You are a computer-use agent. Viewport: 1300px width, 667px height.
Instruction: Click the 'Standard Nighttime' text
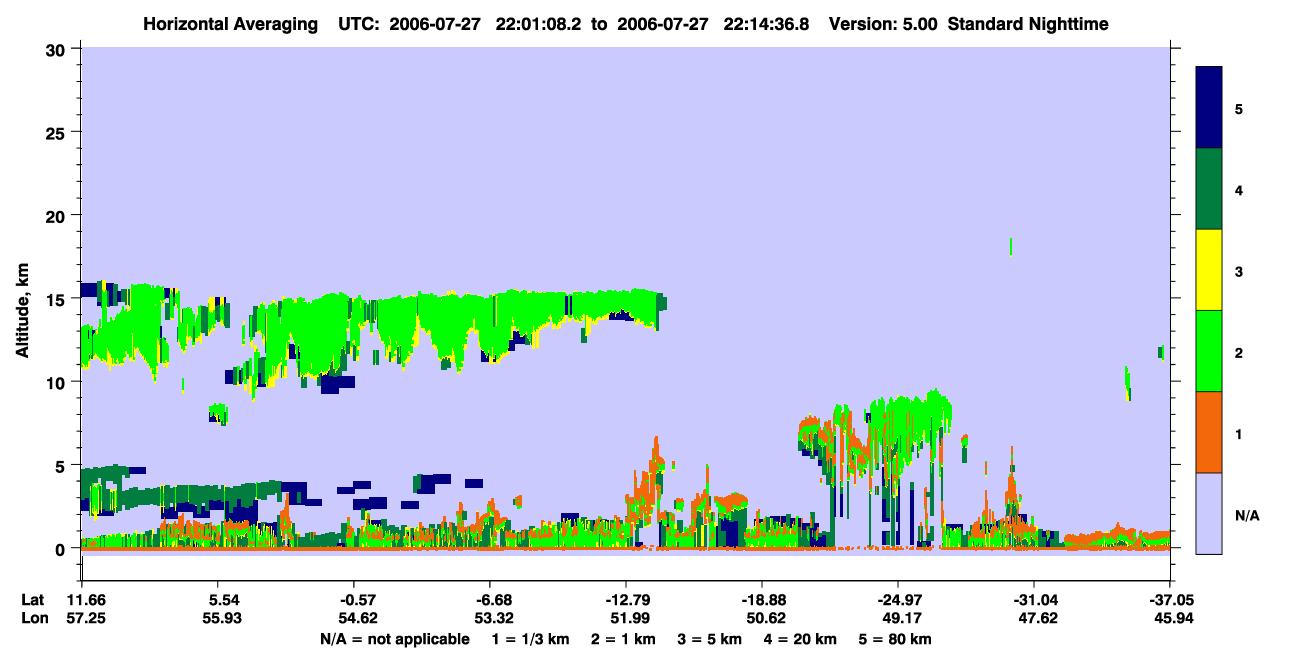pos(1027,23)
